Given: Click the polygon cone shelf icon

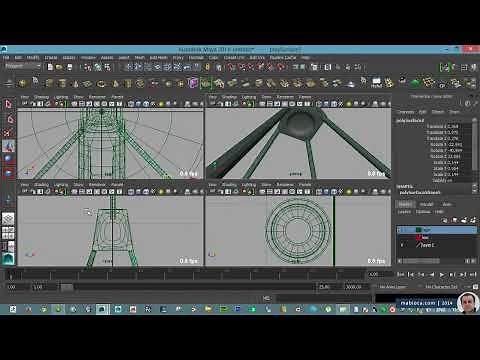Looking at the screenshot, I should (x=76, y=83).
